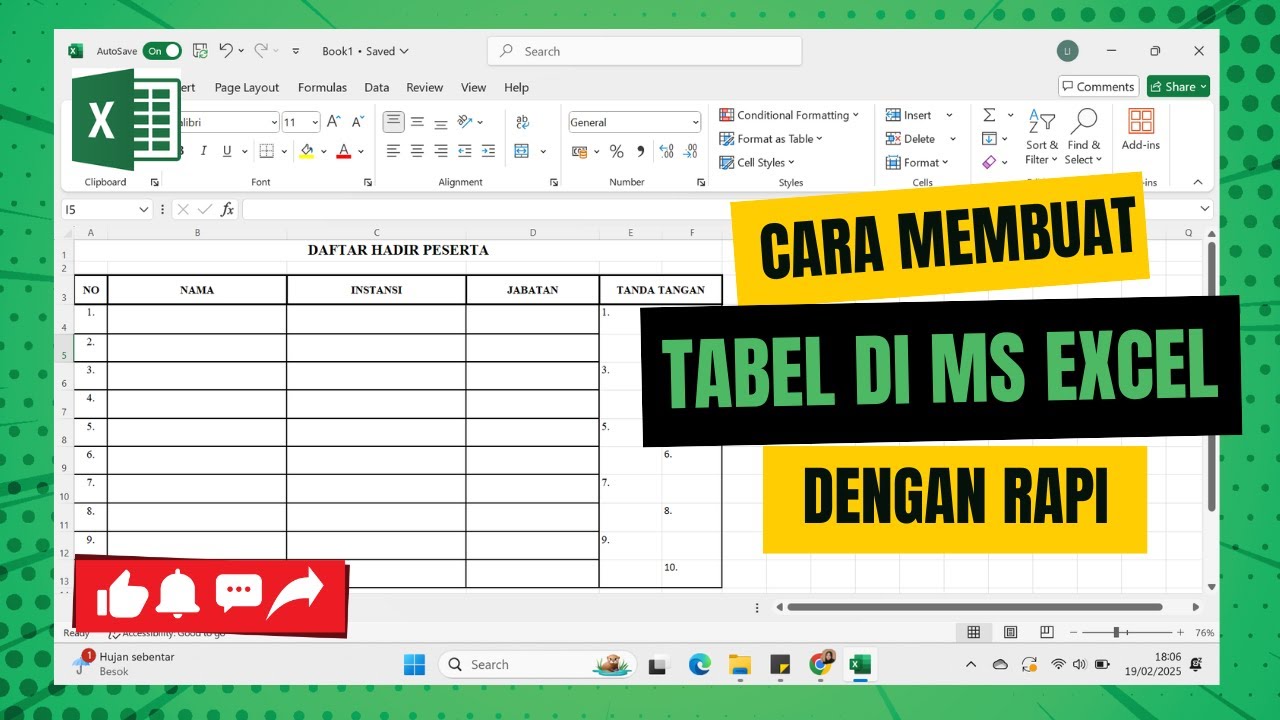Select Align Right icon
The width and height of the screenshot is (1280, 720).
tap(440, 151)
